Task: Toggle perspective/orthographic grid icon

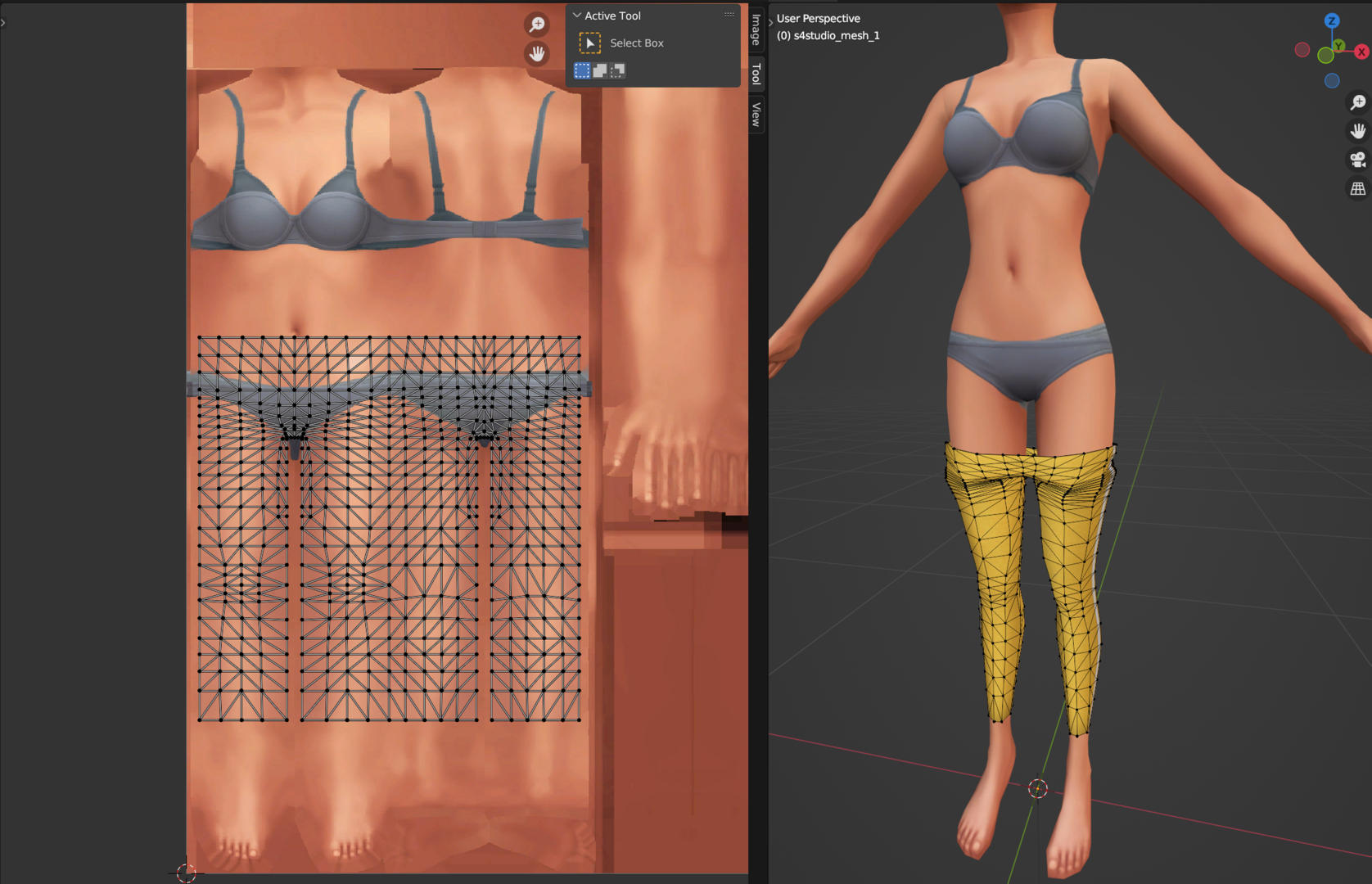Action: [1357, 188]
